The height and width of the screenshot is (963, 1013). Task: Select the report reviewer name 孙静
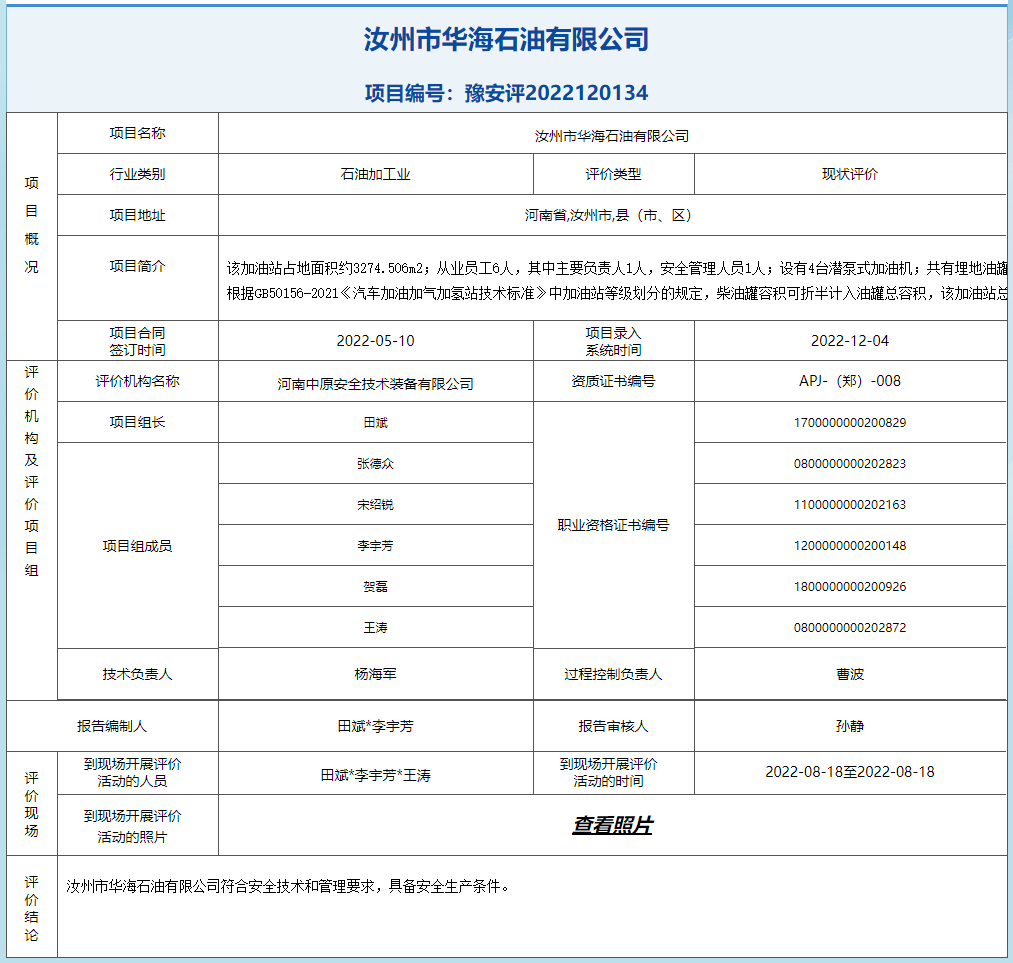tap(849, 726)
